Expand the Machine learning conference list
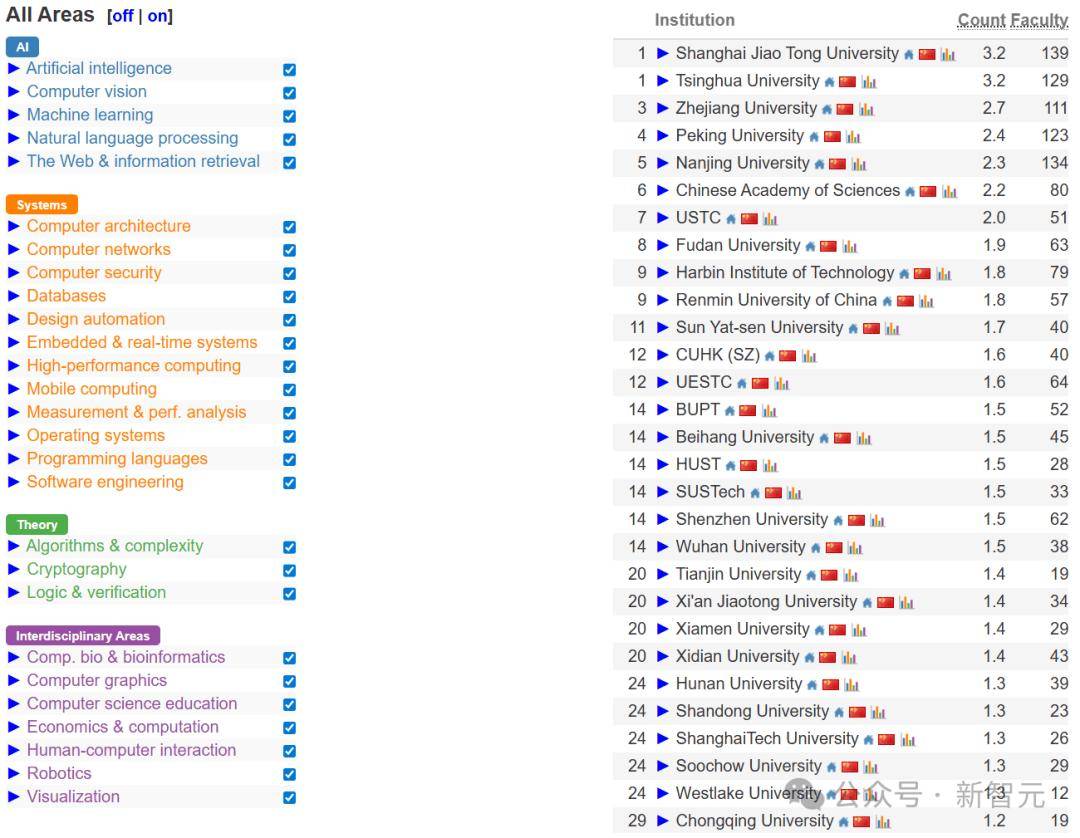This screenshot has height=838, width=1080. (14, 115)
